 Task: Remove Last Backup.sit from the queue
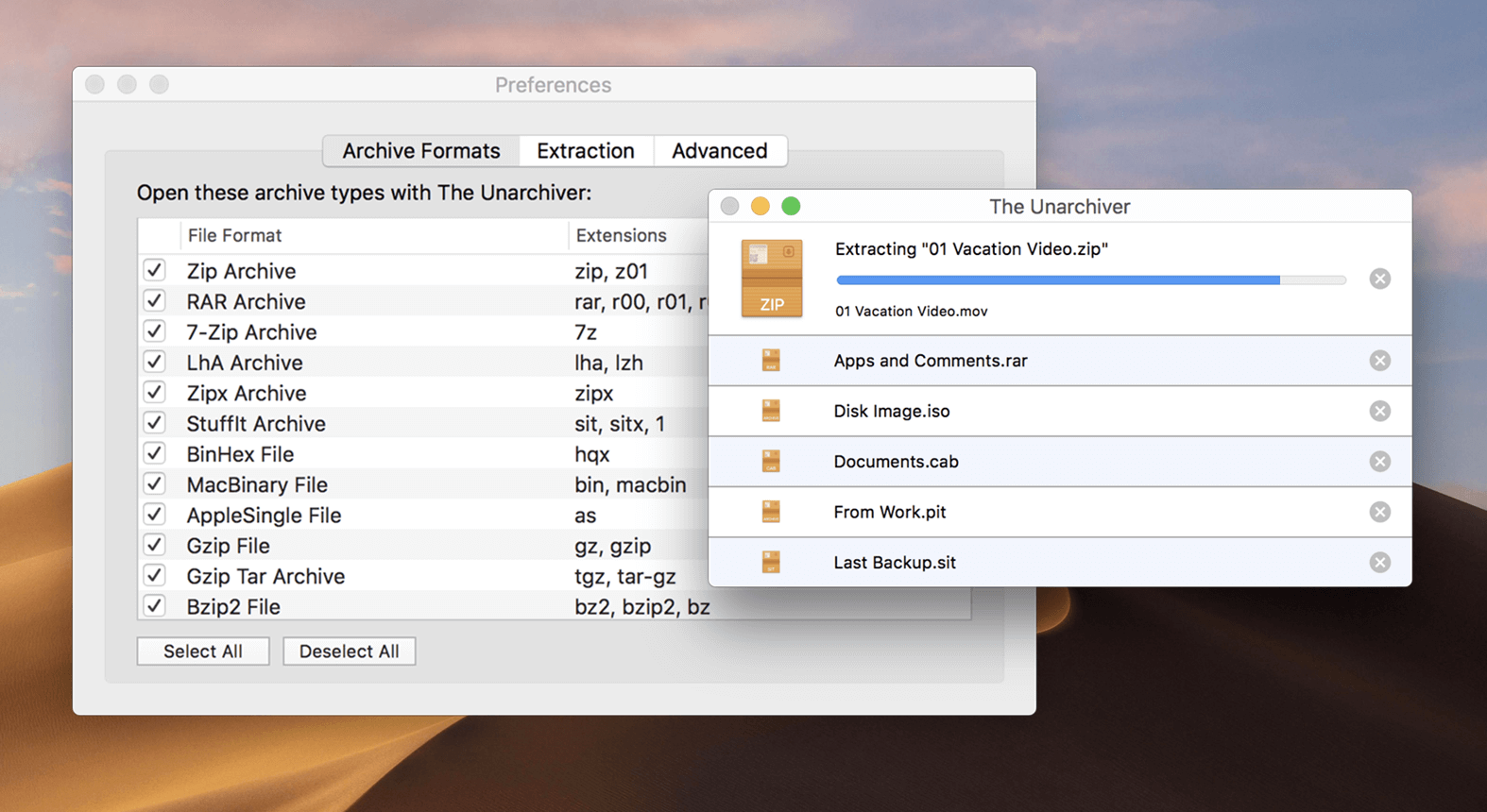pos(1379,563)
